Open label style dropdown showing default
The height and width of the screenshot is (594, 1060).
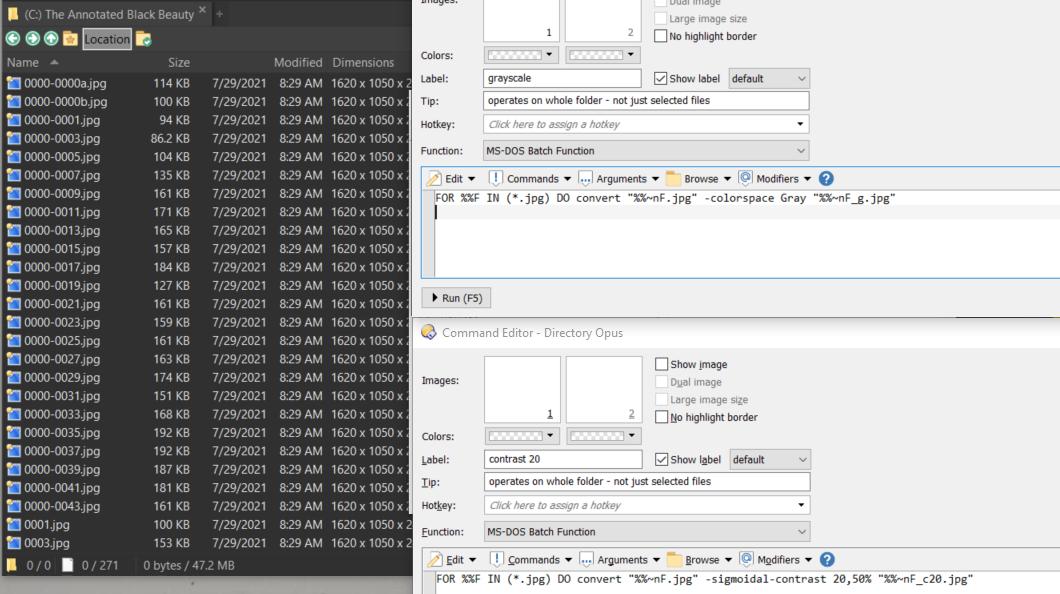pyautogui.click(x=768, y=78)
